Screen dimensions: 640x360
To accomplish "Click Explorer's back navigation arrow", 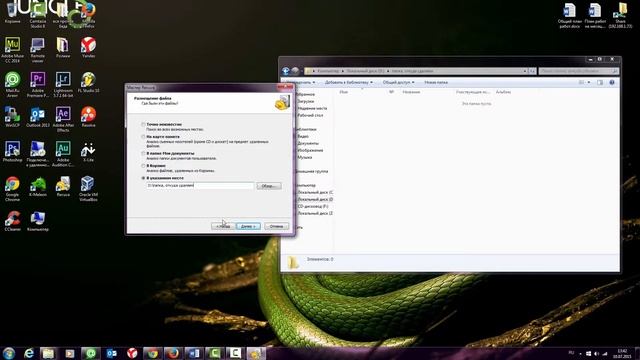I will pyautogui.click(x=286, y=71).
